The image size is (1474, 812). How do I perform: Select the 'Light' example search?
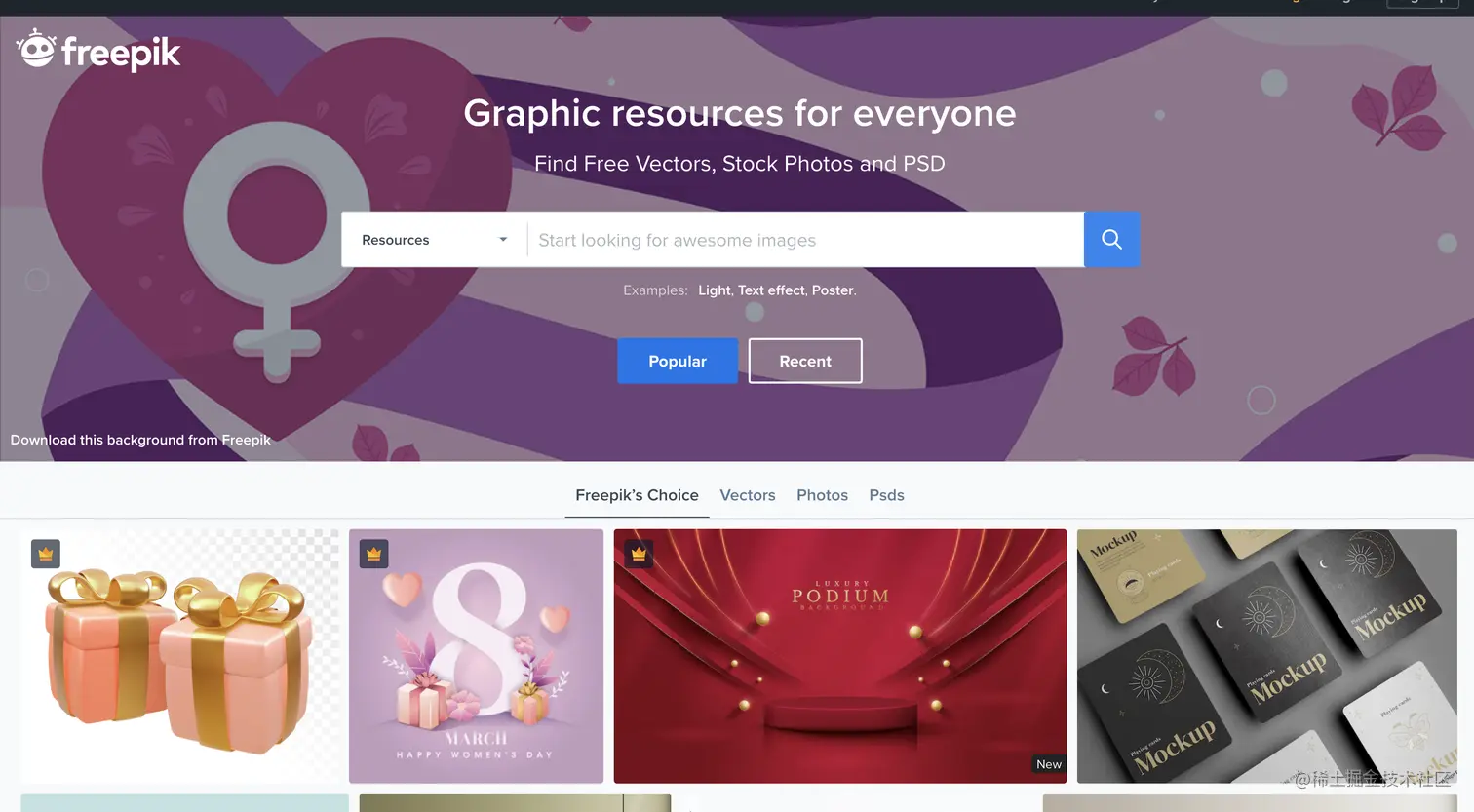[715, 290]
